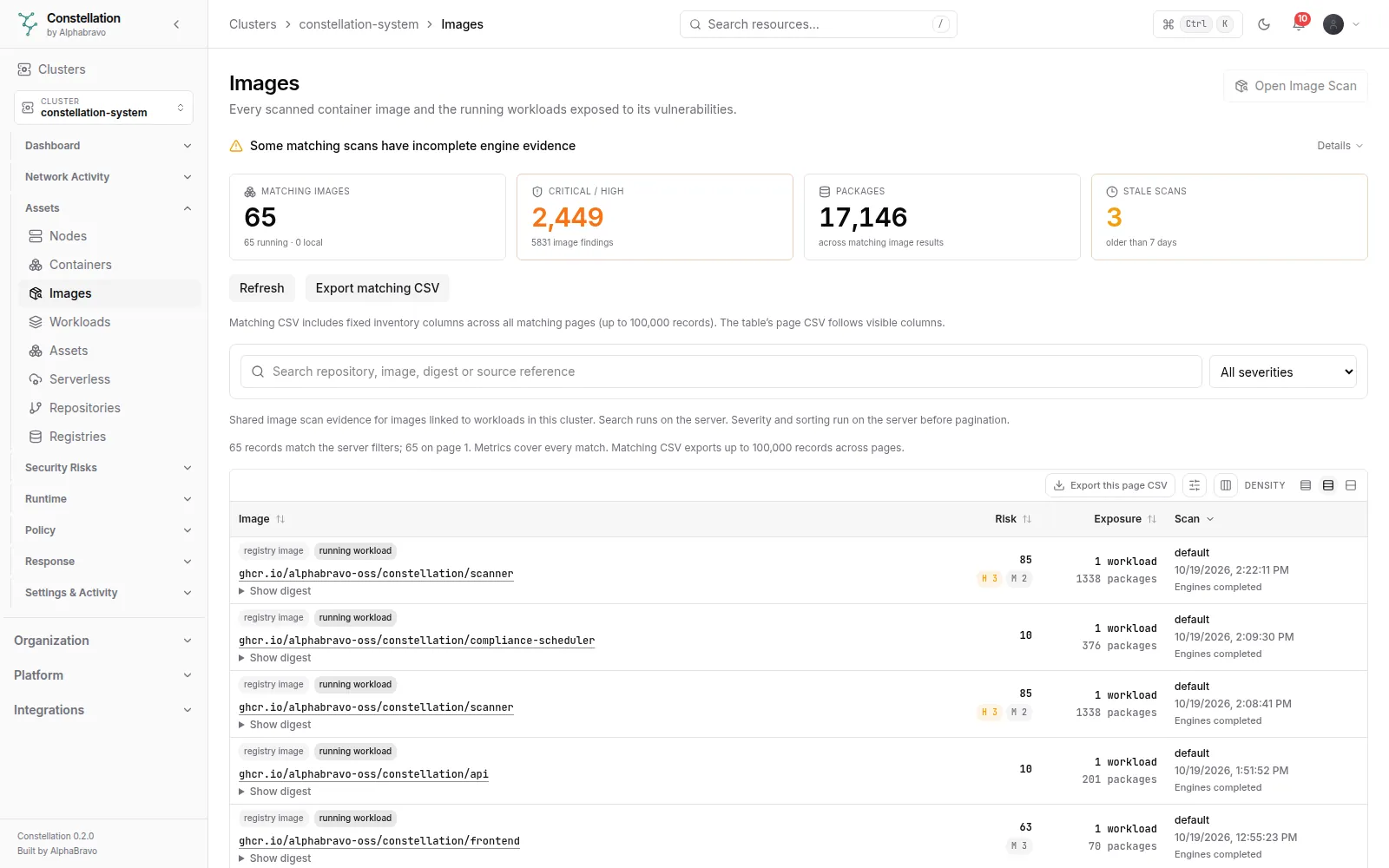Expand the Network Activity section
Image resolution: width=1389 pixels, height=868 pixels.
point(108,177)
